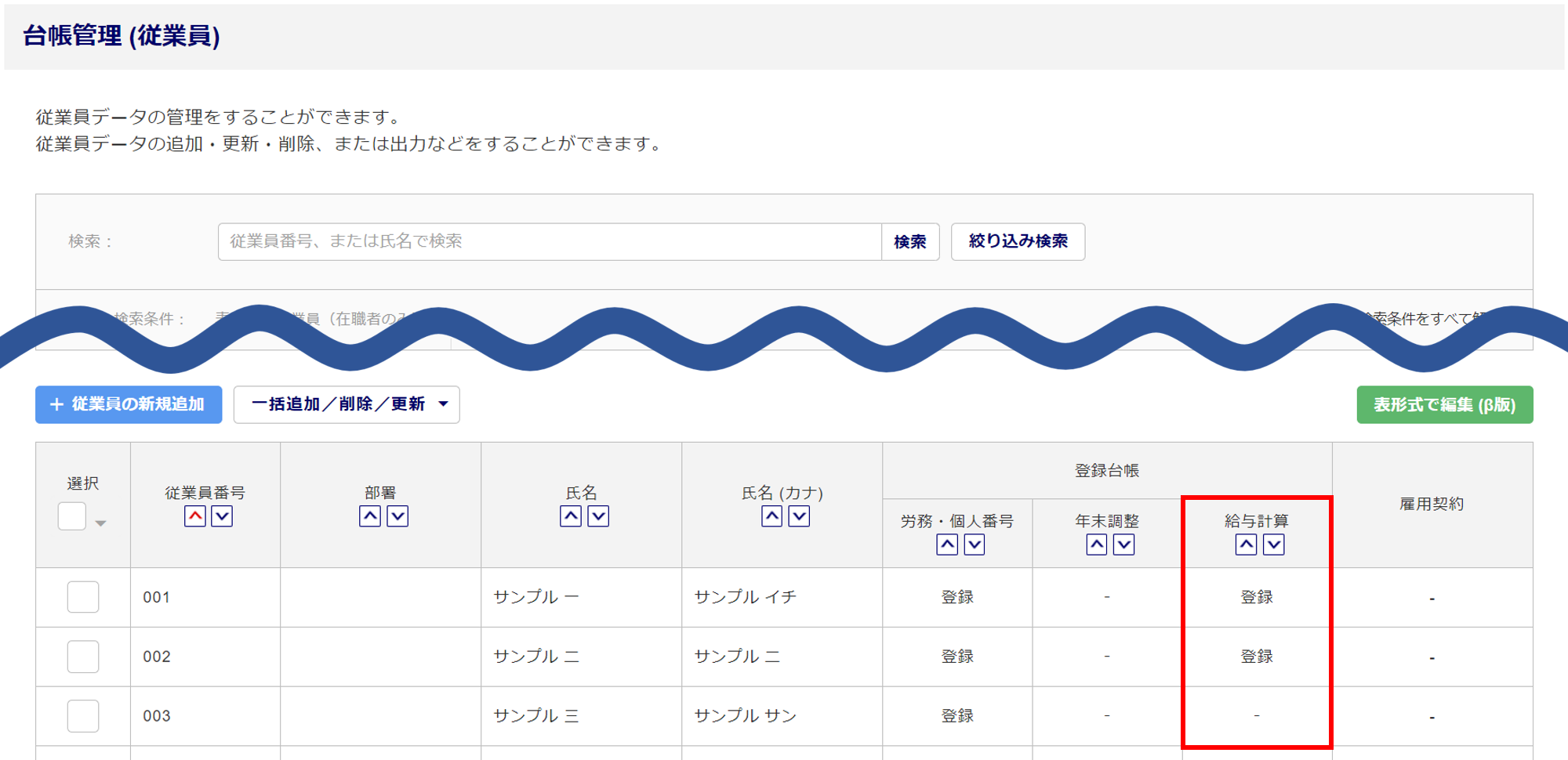Screen dimensions: 1568x760
Task: Click 従業員の新規追加 button
Action: (129, 404)
